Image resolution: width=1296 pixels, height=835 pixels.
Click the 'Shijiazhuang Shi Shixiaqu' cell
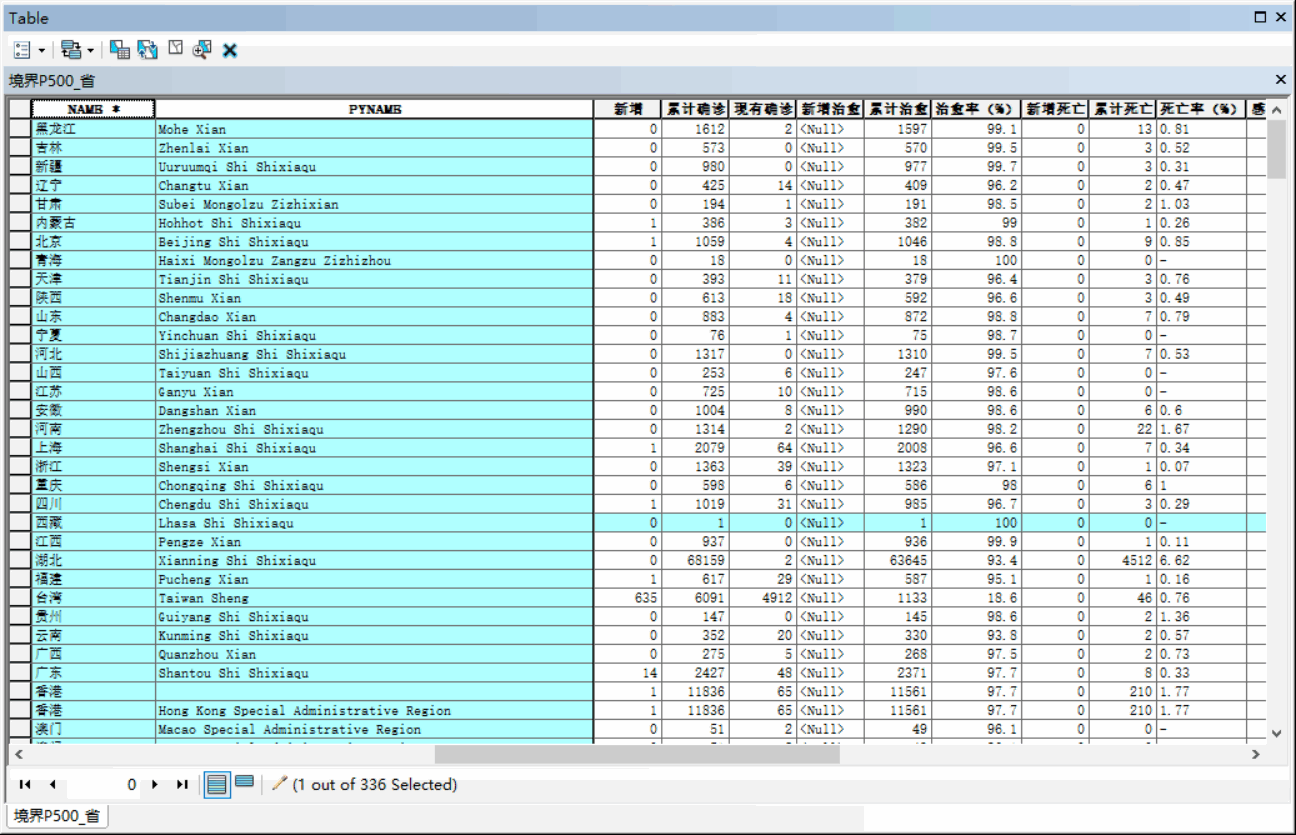click(x=375, y=354)
